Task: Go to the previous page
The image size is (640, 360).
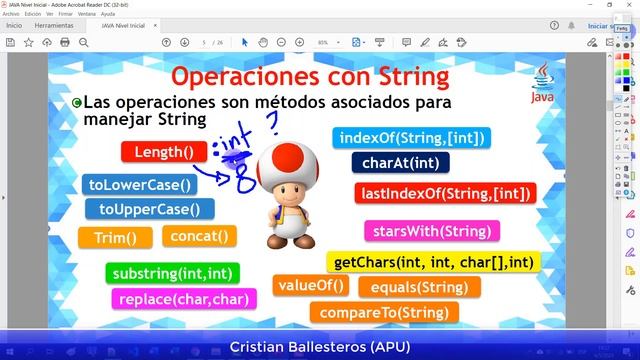Action: [166, 42]
